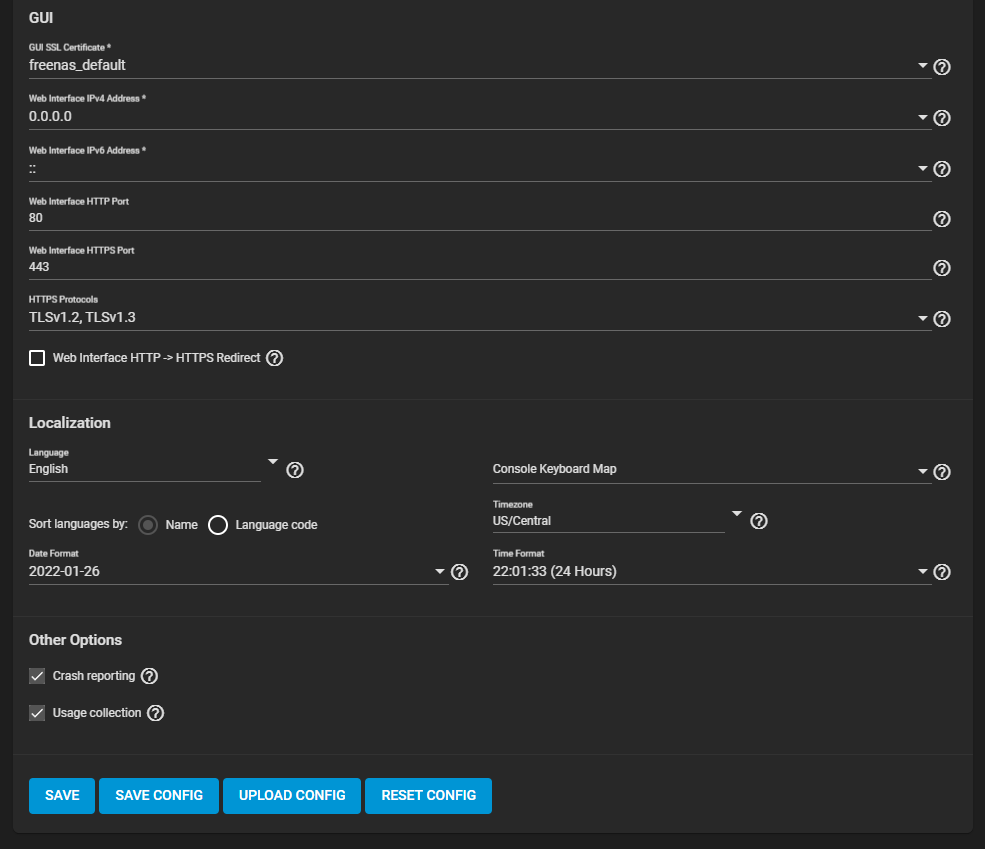This screenshot has width=985, height=849.
Task: Click the Usage collection help icon
Action: point(155,713)
